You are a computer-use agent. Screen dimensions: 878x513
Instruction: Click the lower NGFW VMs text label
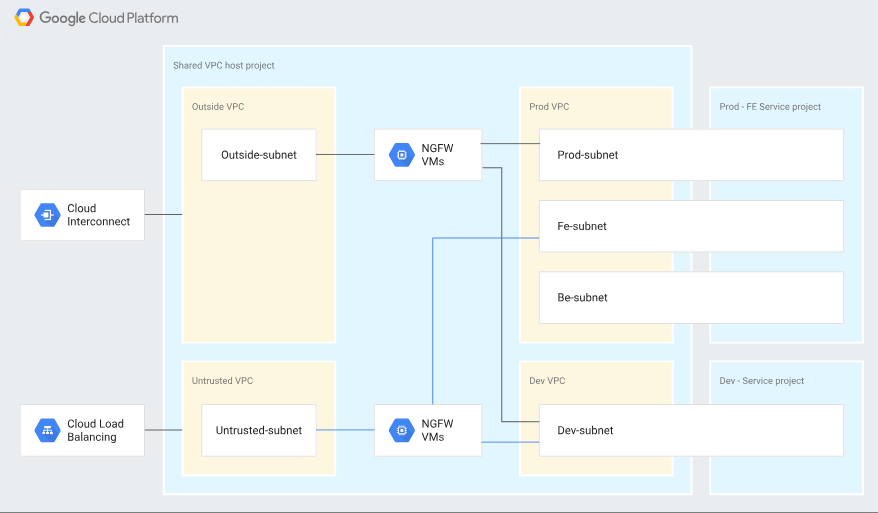(x=437, y=430)
